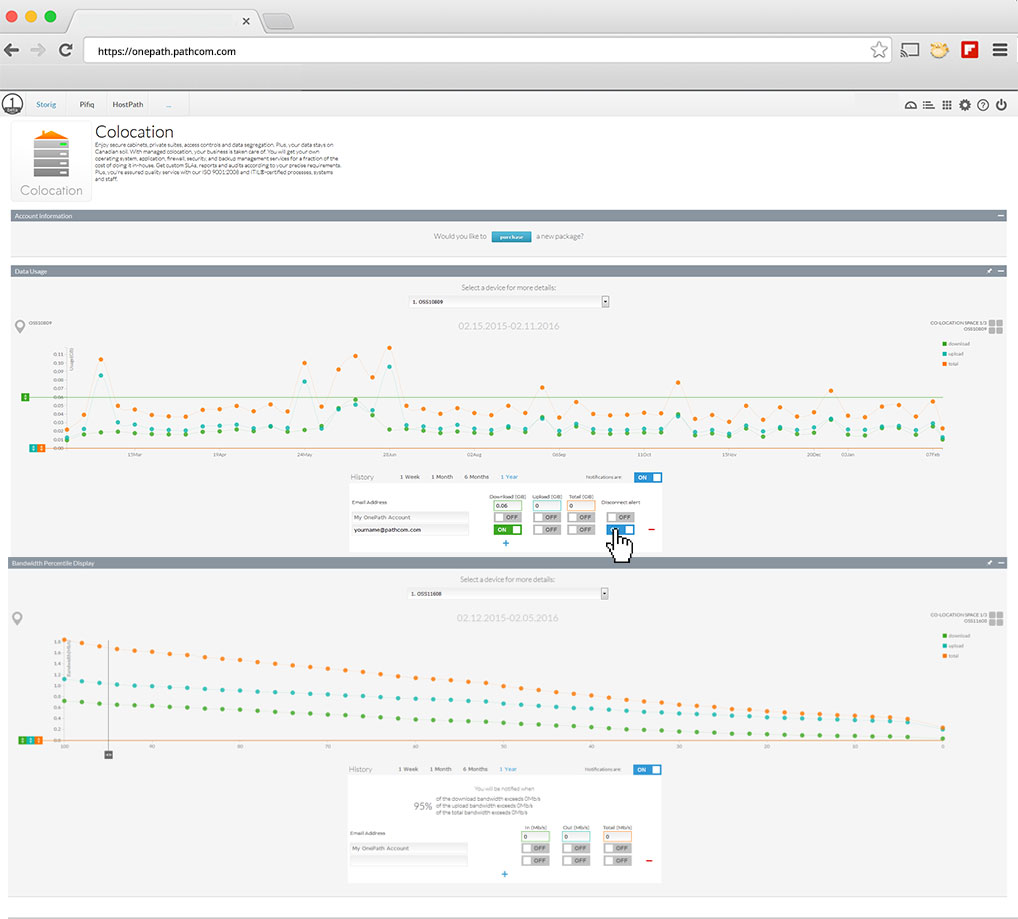Click the browser address bar URL
This screenshot has height=919, width=1018.
(x=167, y=51)
